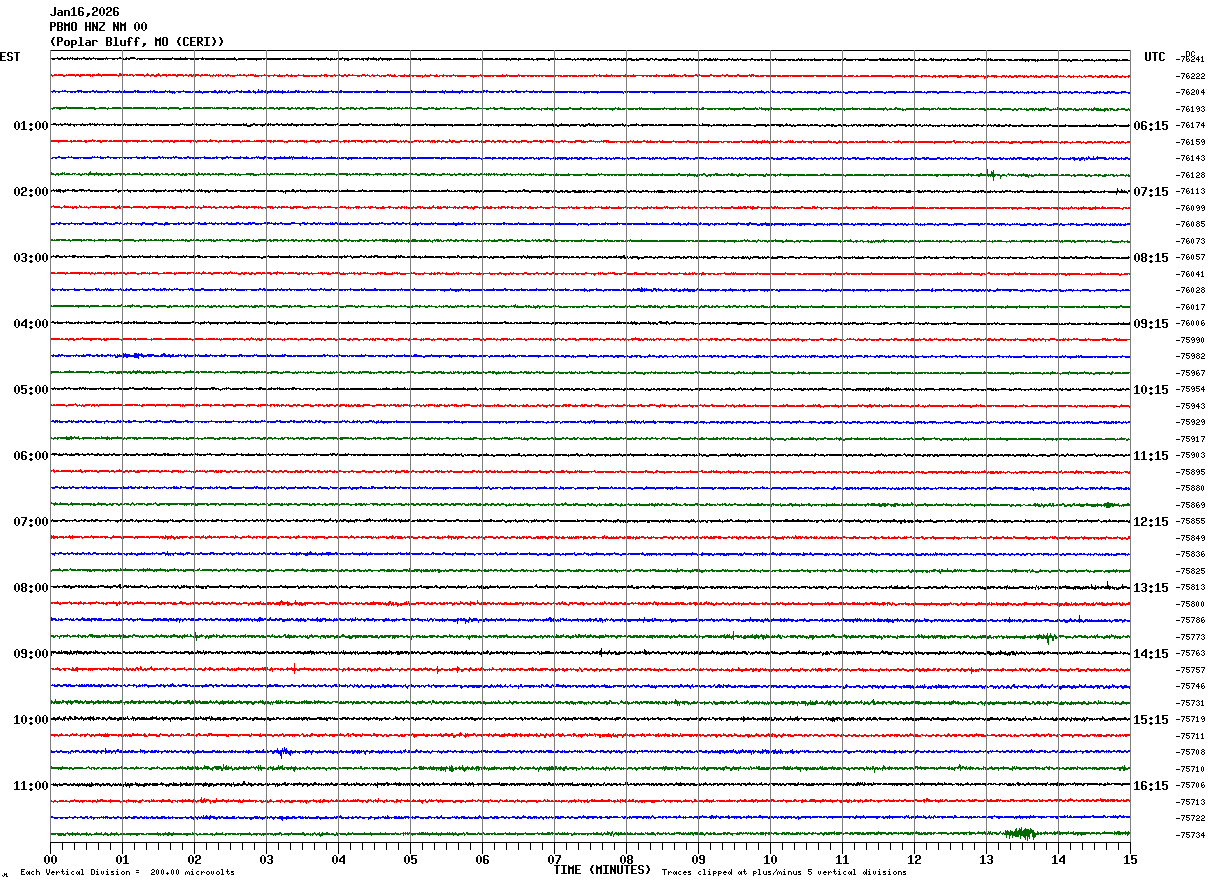Screen dimensions: 1210x886
Task: Click the "03:00" EST time label
Action: (x=31, y=258)
